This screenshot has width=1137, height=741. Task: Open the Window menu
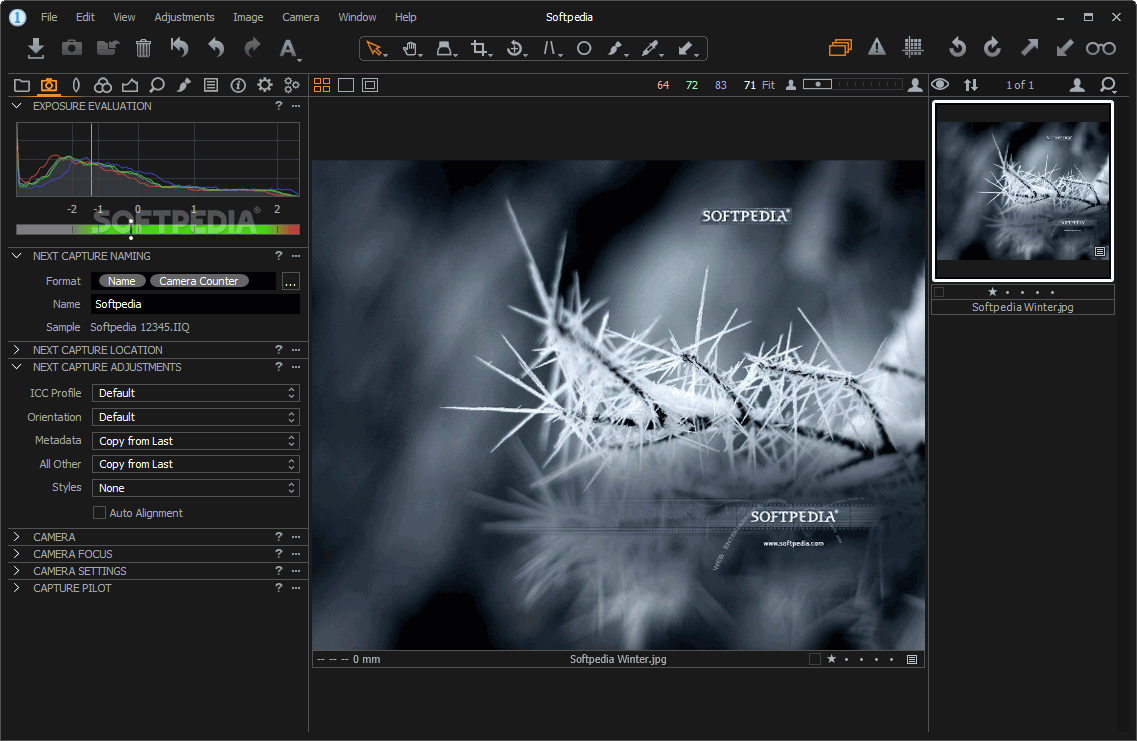357,17
